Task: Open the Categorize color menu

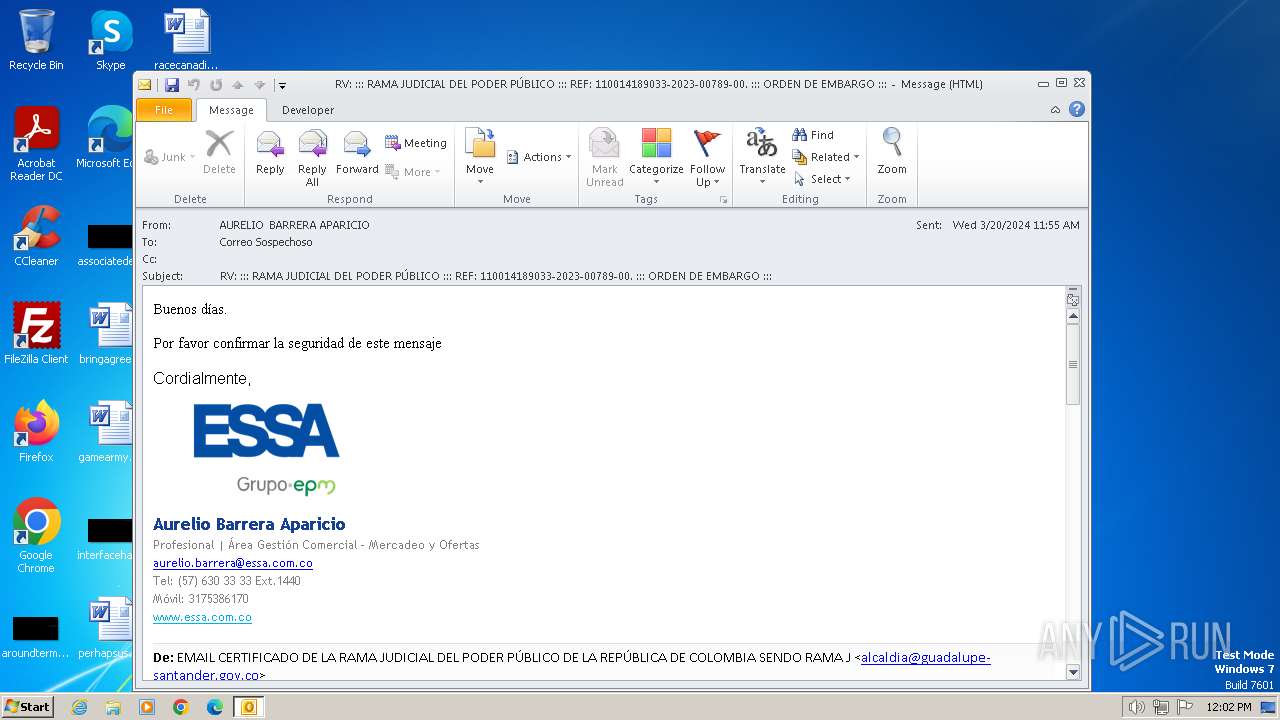Action: [656, 157]
